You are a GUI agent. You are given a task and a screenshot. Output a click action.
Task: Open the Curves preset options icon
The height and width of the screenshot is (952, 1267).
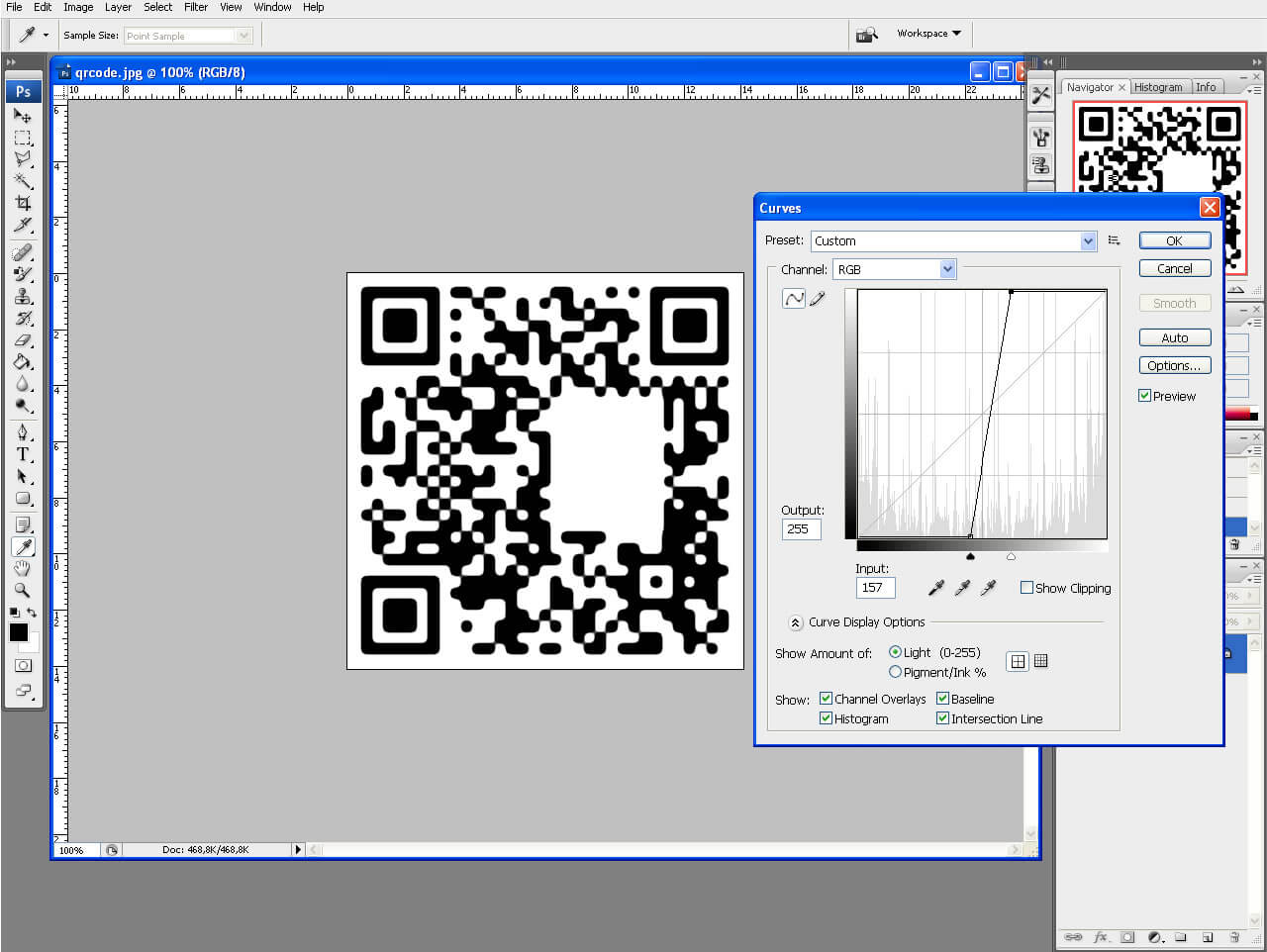point(1114,240)
